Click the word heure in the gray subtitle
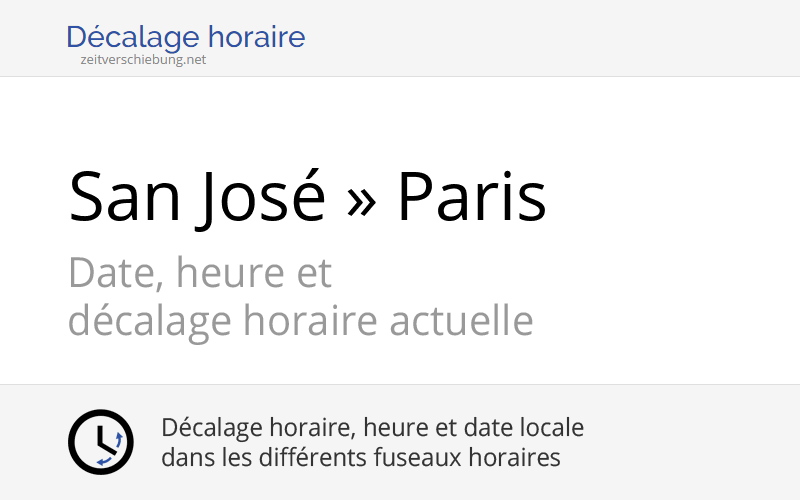This screenshot has width=800, height=500. [x=229, y=272]
